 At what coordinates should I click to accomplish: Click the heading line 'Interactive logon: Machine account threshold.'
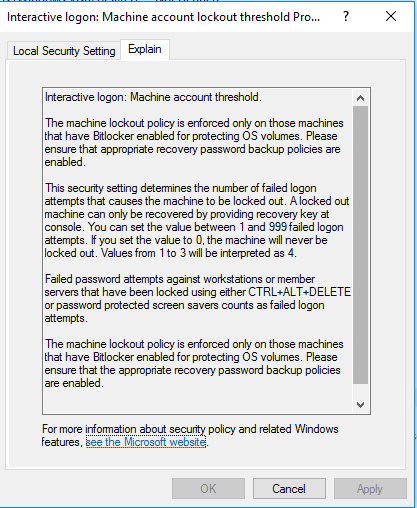click(x=153, y=97)
